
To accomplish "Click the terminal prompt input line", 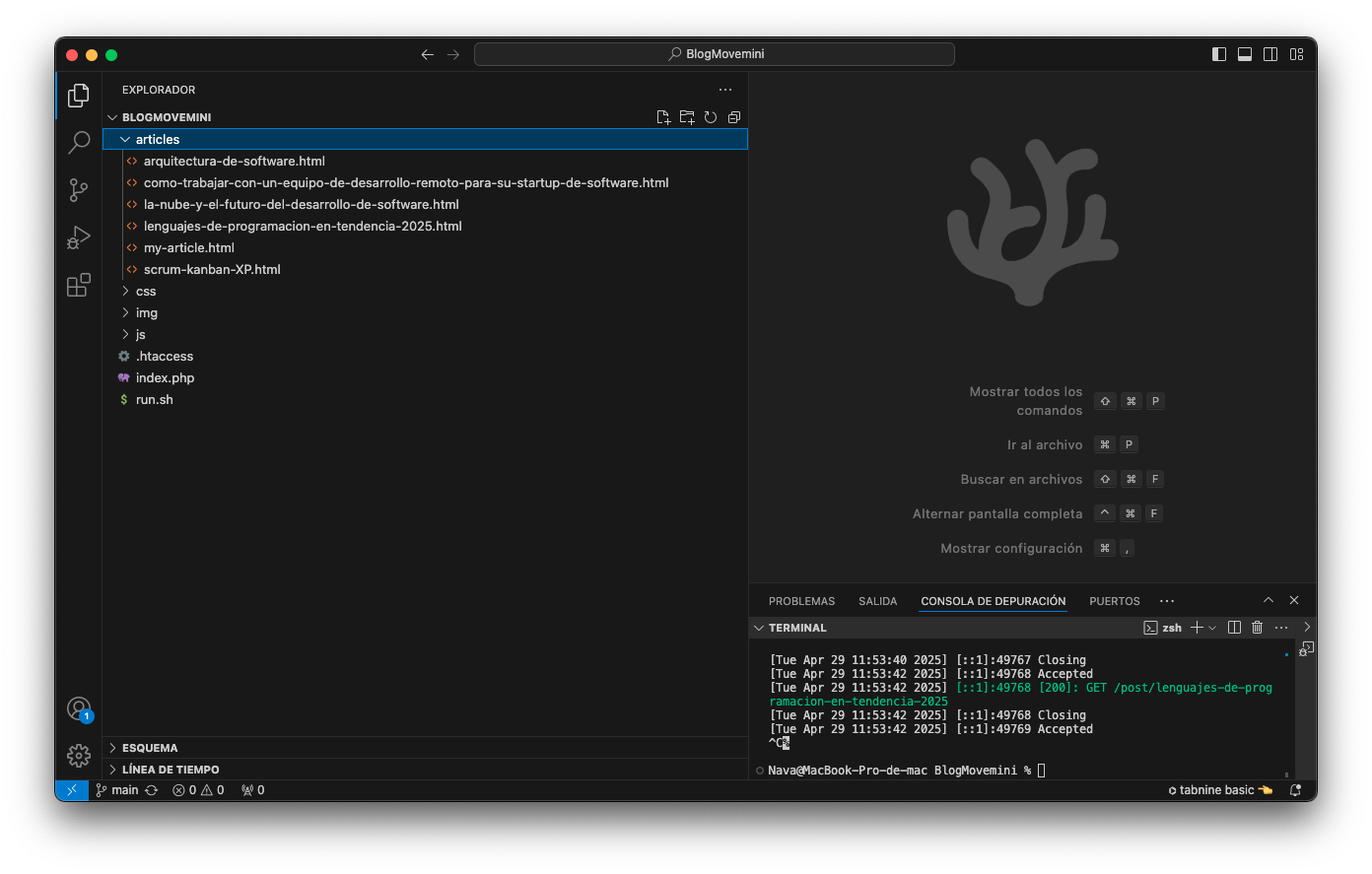I will [x=907, y=771].
